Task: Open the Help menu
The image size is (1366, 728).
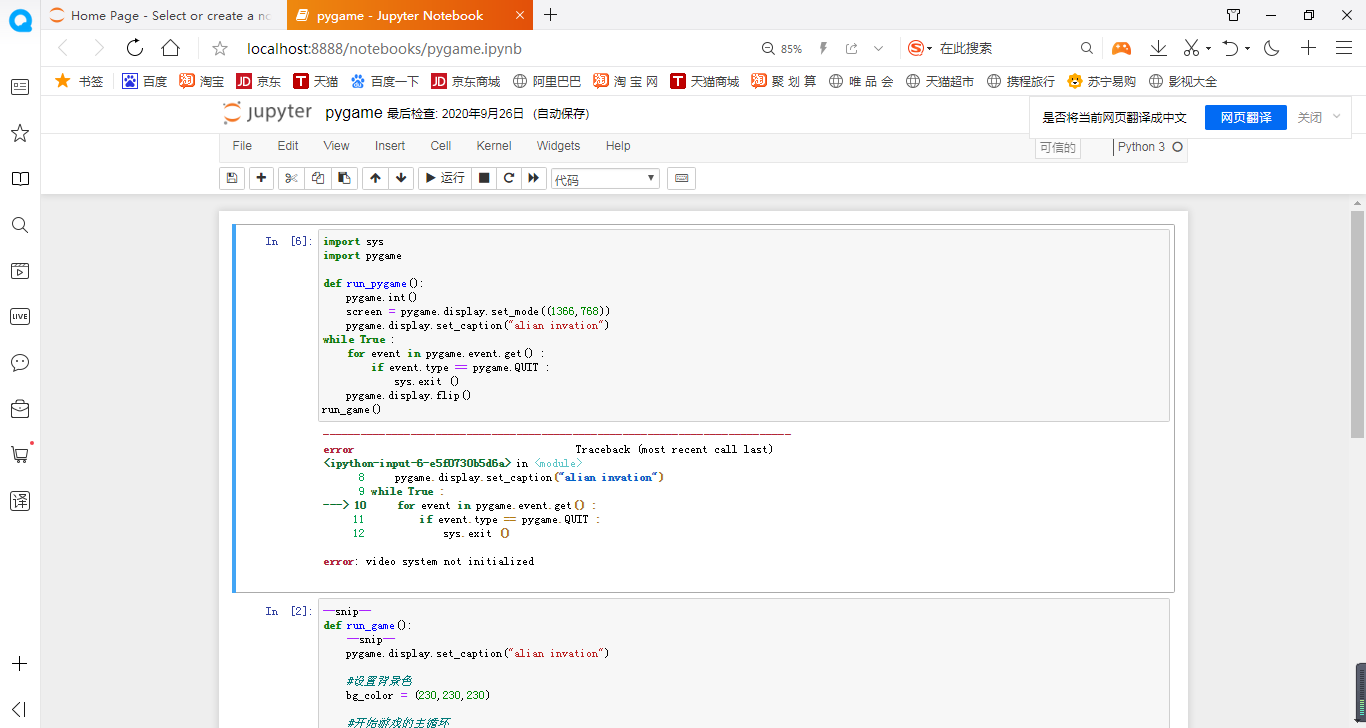Action: click(x=618, y=146)
